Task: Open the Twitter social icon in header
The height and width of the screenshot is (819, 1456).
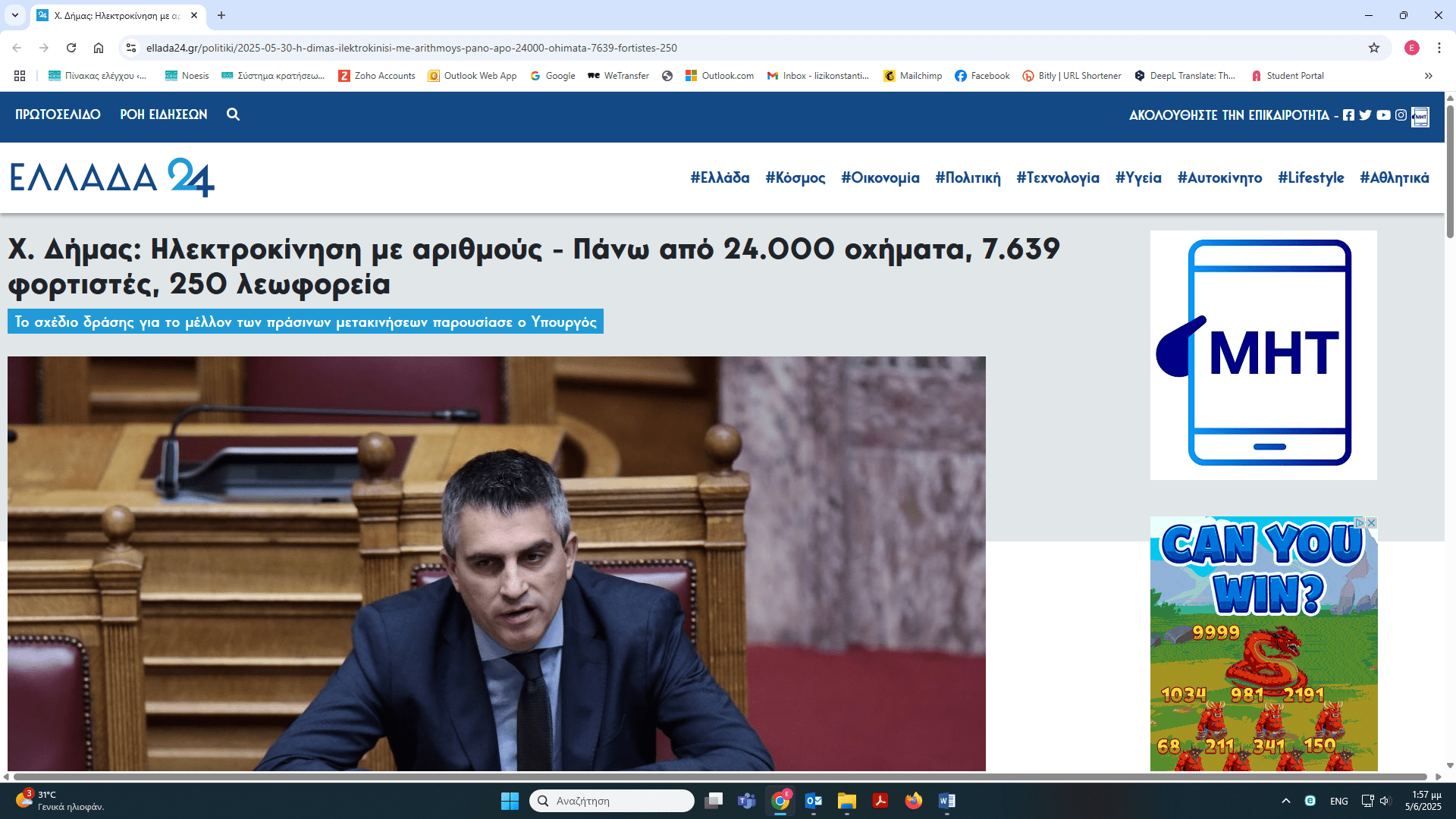Action: coord(1365,115)
